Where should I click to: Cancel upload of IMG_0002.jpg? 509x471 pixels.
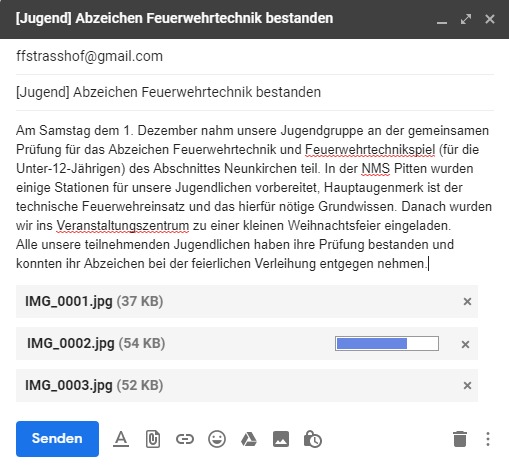[x=465, y=344]
